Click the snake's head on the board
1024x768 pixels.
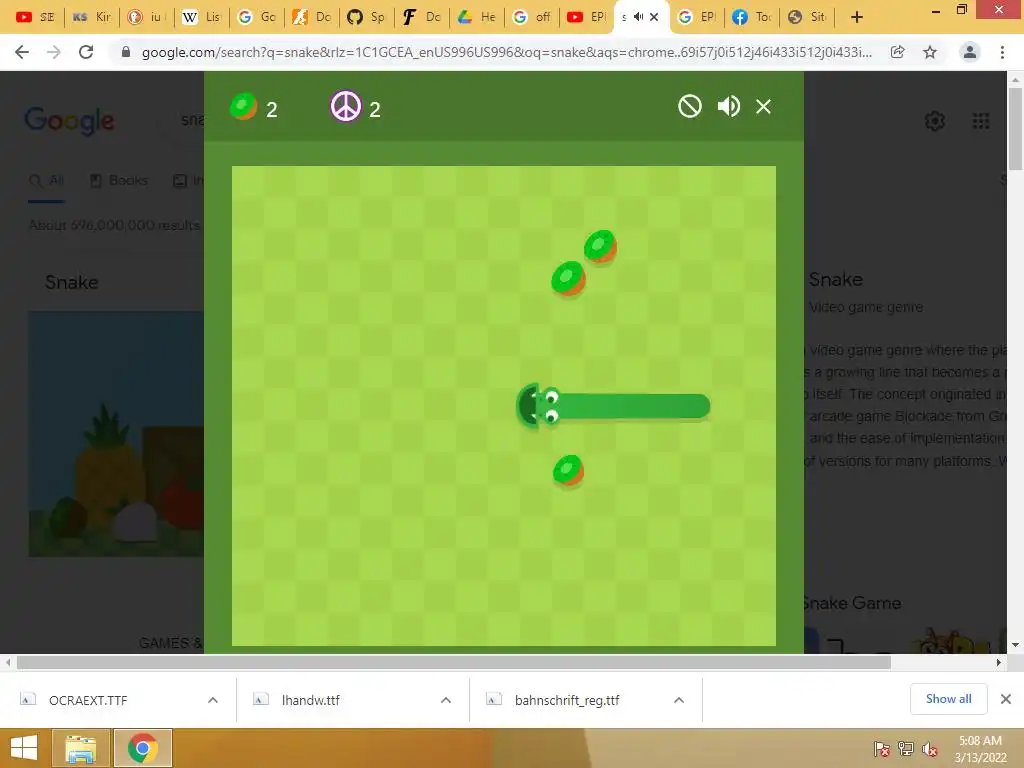(539, 406)
